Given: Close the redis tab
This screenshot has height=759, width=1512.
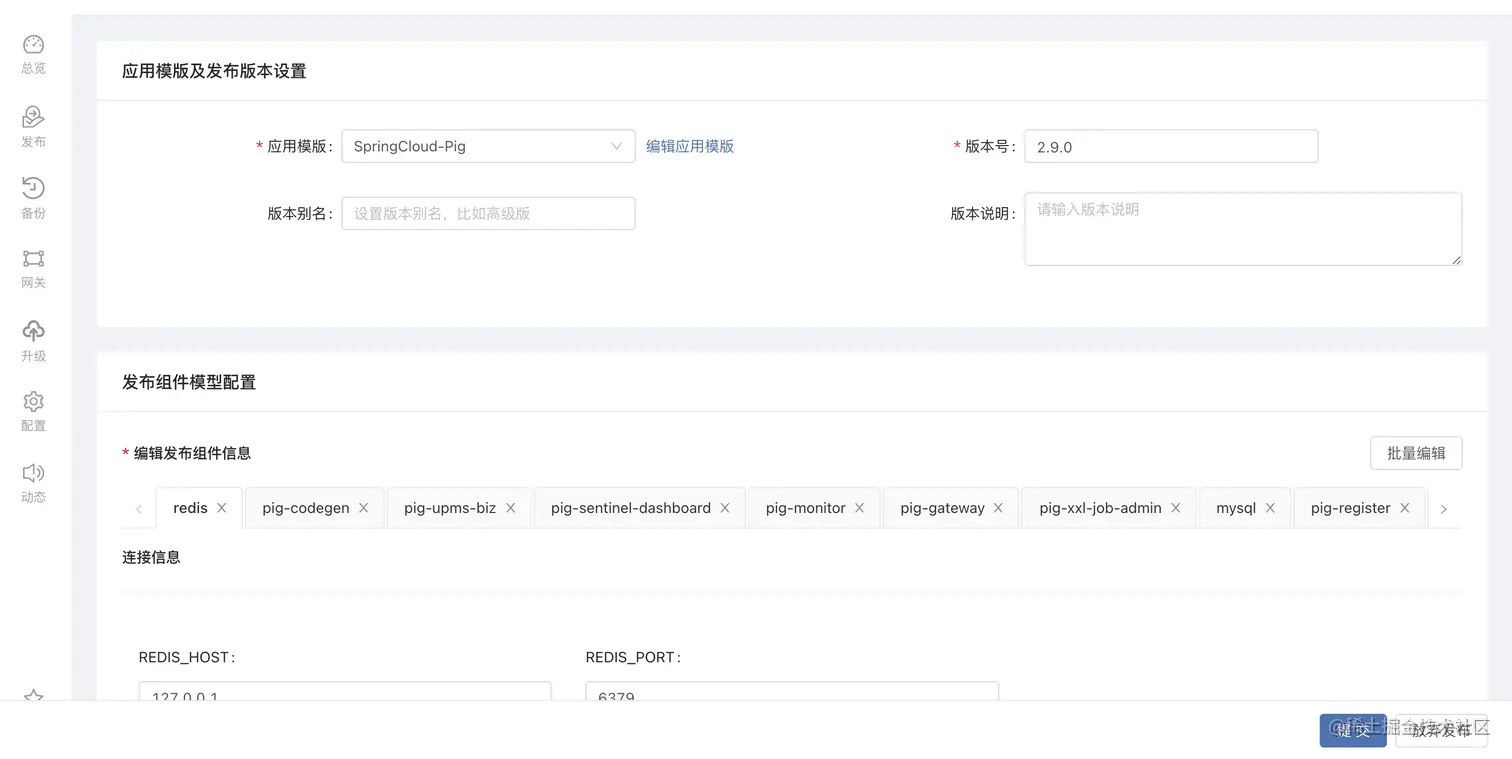Looking at the screenshot, I should coord(222,508).
